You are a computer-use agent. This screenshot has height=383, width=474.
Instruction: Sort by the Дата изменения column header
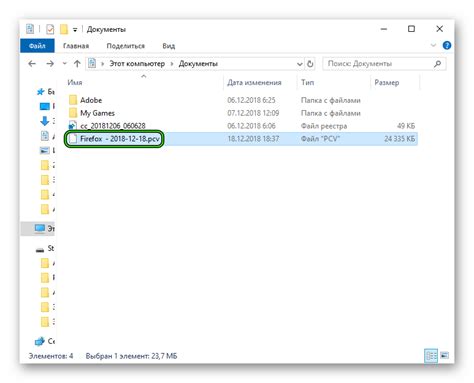click(254, 82)
